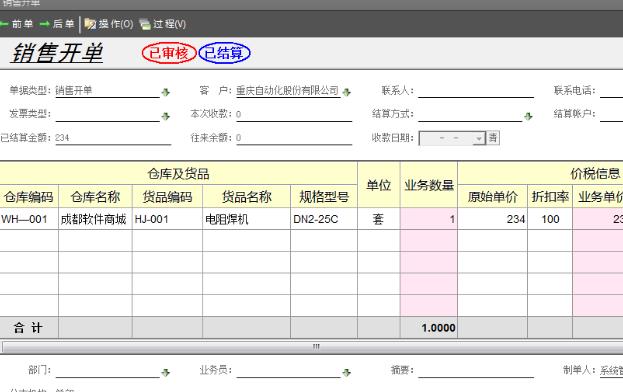Image resolution: width=623 pixels, height=392 pixels.
Task: Open 部门 lookup arrow
Action: click(166, 372)
